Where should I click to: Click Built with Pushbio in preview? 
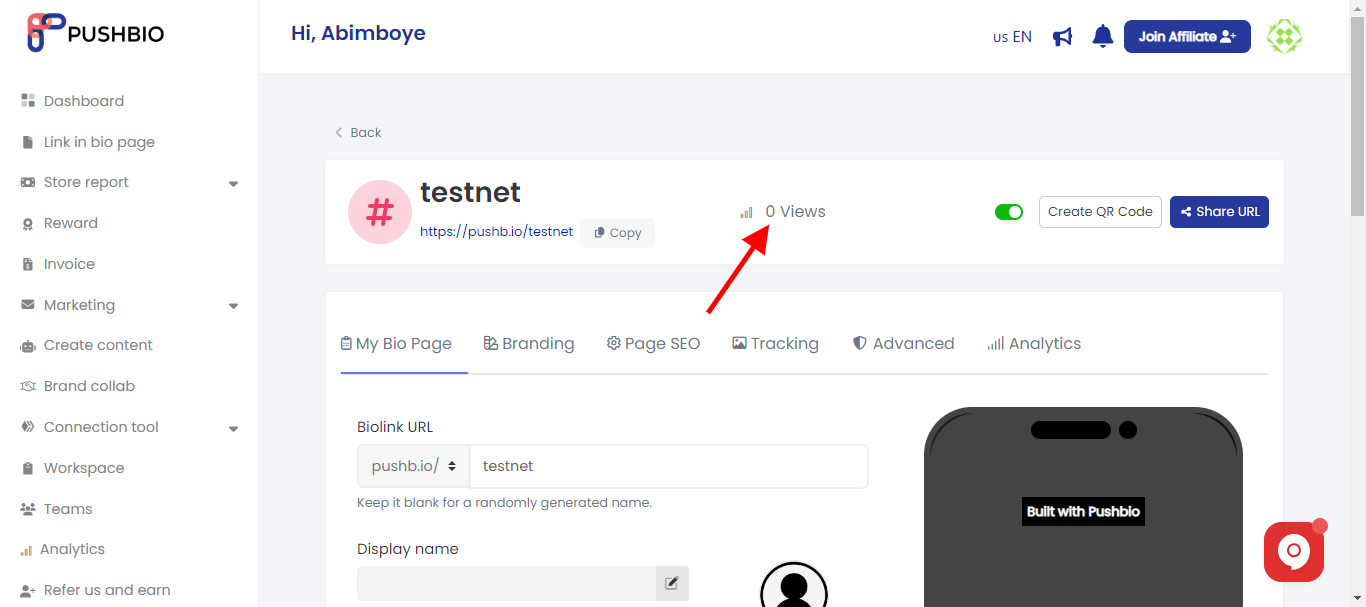[x=1083, y=511]
